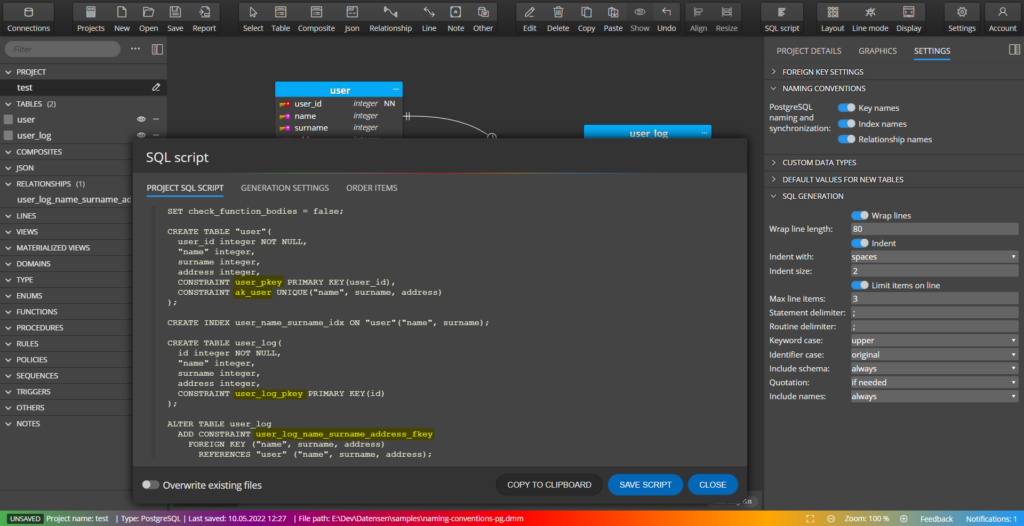Viewport: 1024px width, 526px height.
Task: Switch to Generation Settings tab
Action: pyautogui.click(x=285, y=188)
